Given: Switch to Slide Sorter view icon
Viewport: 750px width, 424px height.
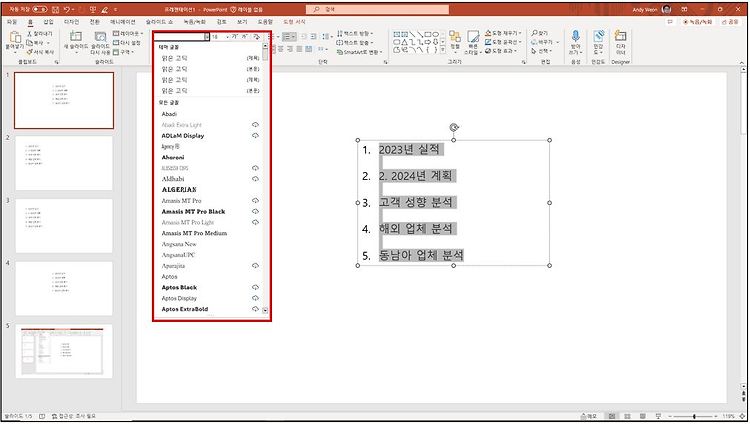Looking at the screenshot, I should 628,416.
